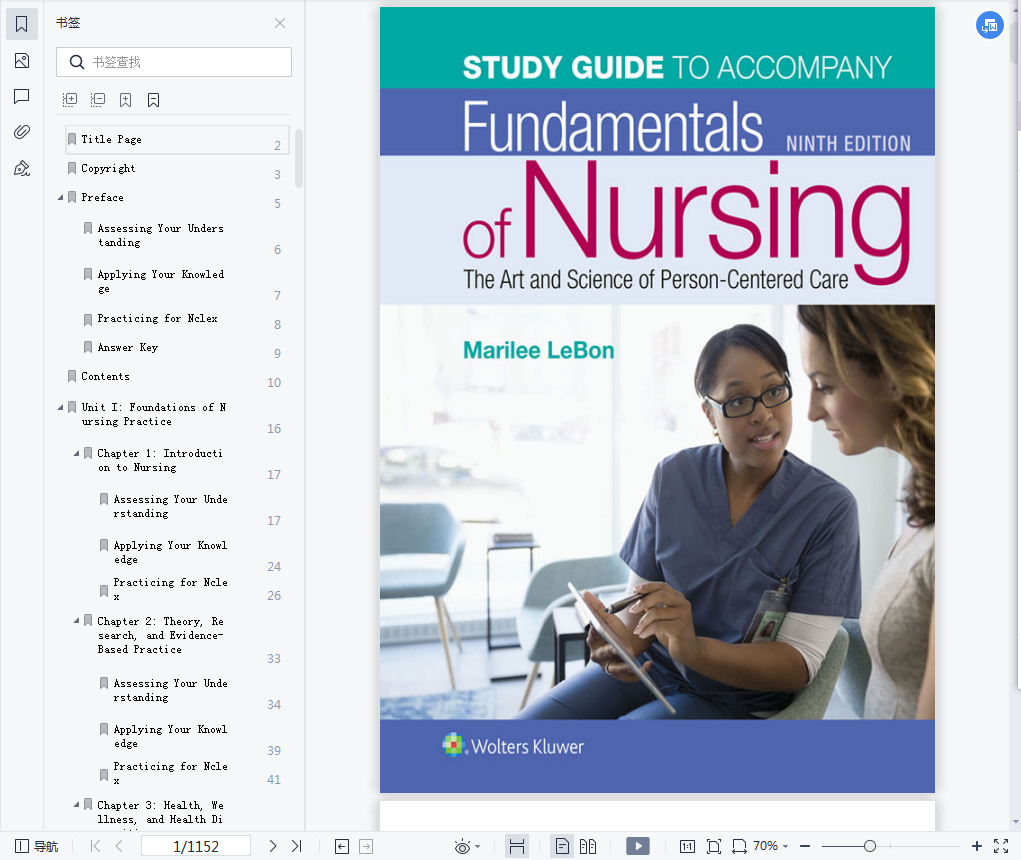
Task: Collapse the Chapter 3 bookmark tree
Action: [x=76, y=805]
